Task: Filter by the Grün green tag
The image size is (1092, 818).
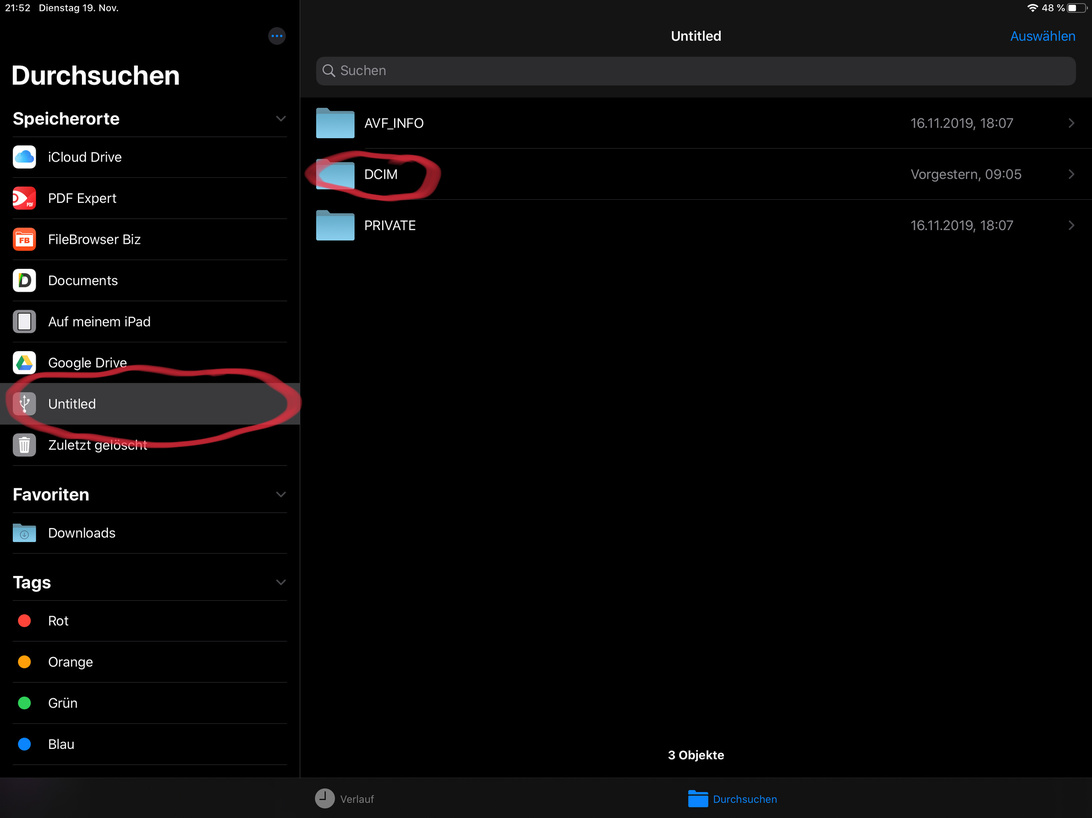Action: pyautogui.click(x=62, y=703)
